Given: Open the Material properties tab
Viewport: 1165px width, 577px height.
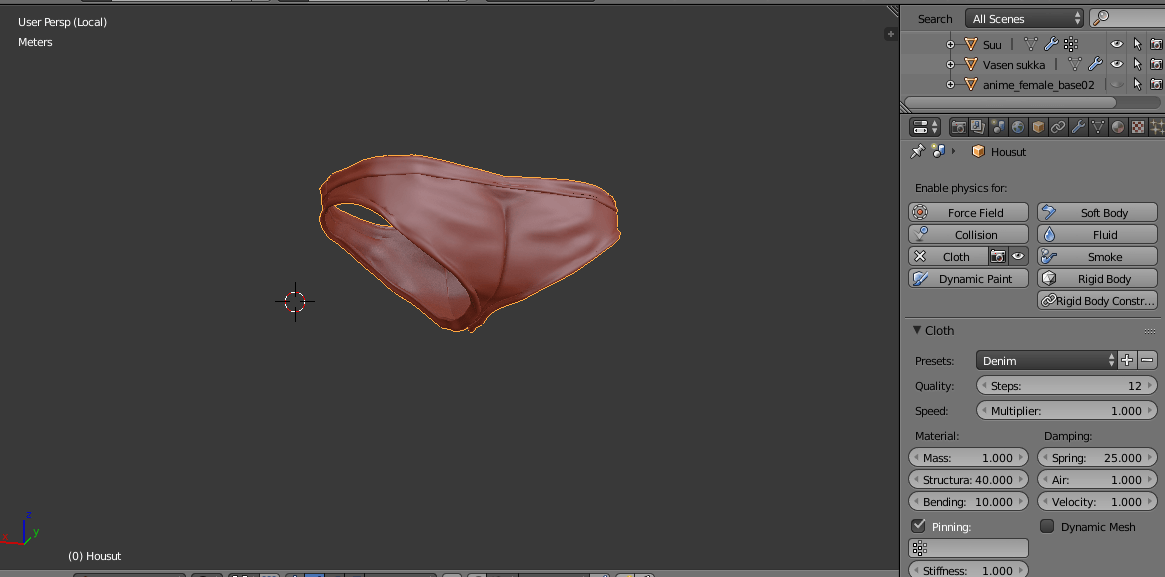Looking at the screenshot, I should coord(1116,127).
